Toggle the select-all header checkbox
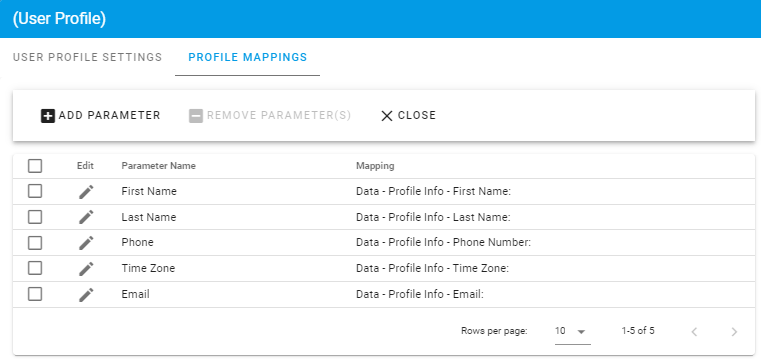Screen dimensions: 761x360 click(x=35, y=166)
